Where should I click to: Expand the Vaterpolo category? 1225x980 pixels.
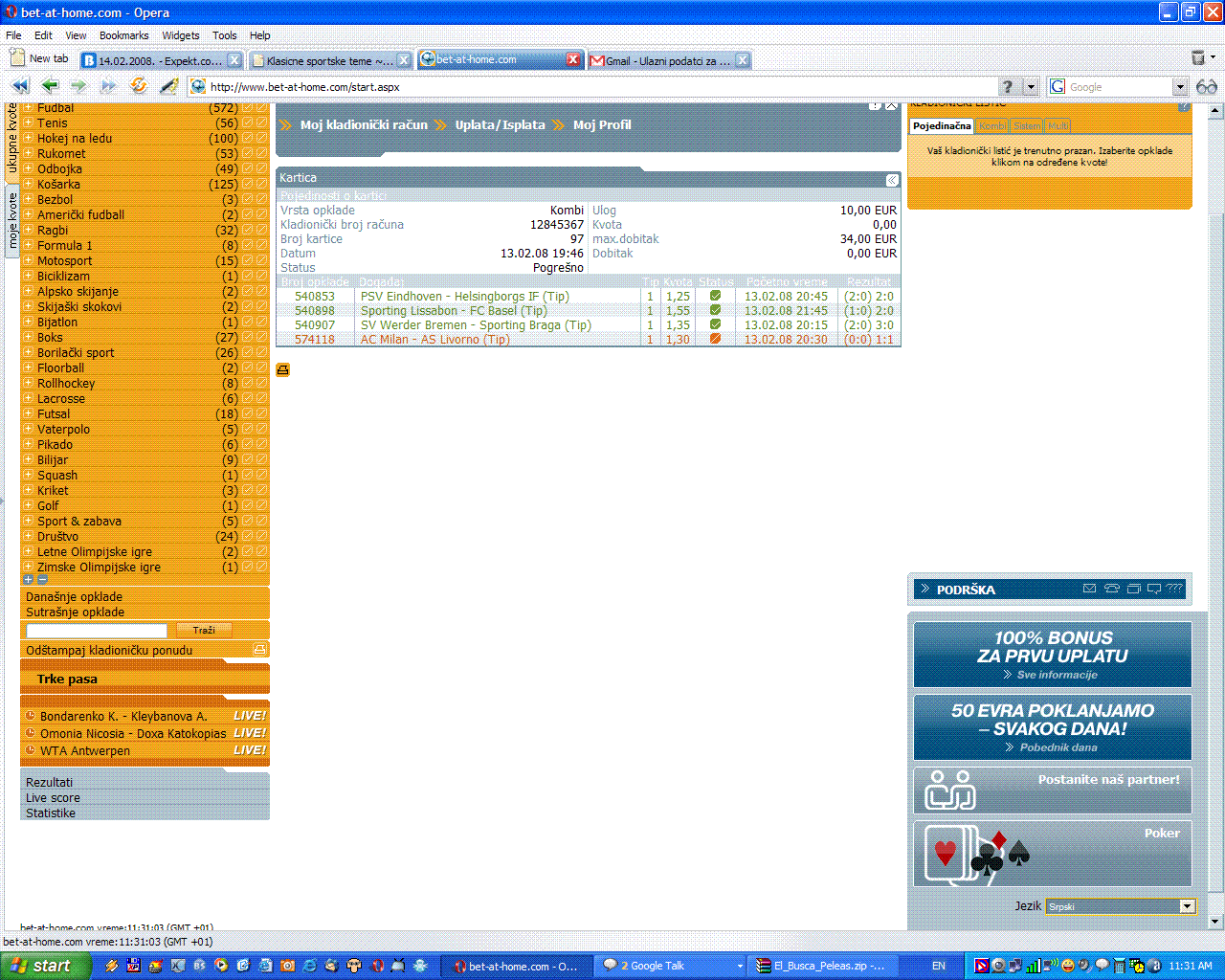coord(28,430)
